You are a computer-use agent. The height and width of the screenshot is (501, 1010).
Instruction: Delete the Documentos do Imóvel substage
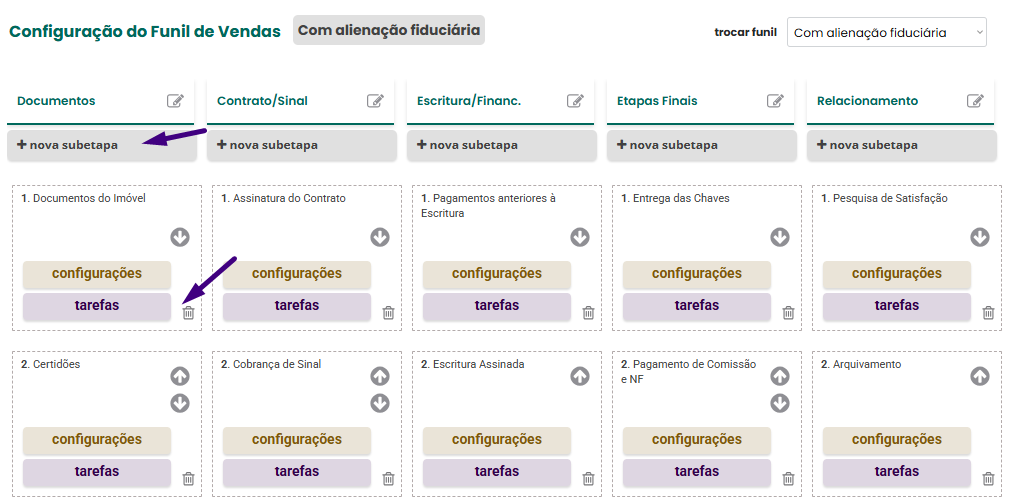pos(188,313)
